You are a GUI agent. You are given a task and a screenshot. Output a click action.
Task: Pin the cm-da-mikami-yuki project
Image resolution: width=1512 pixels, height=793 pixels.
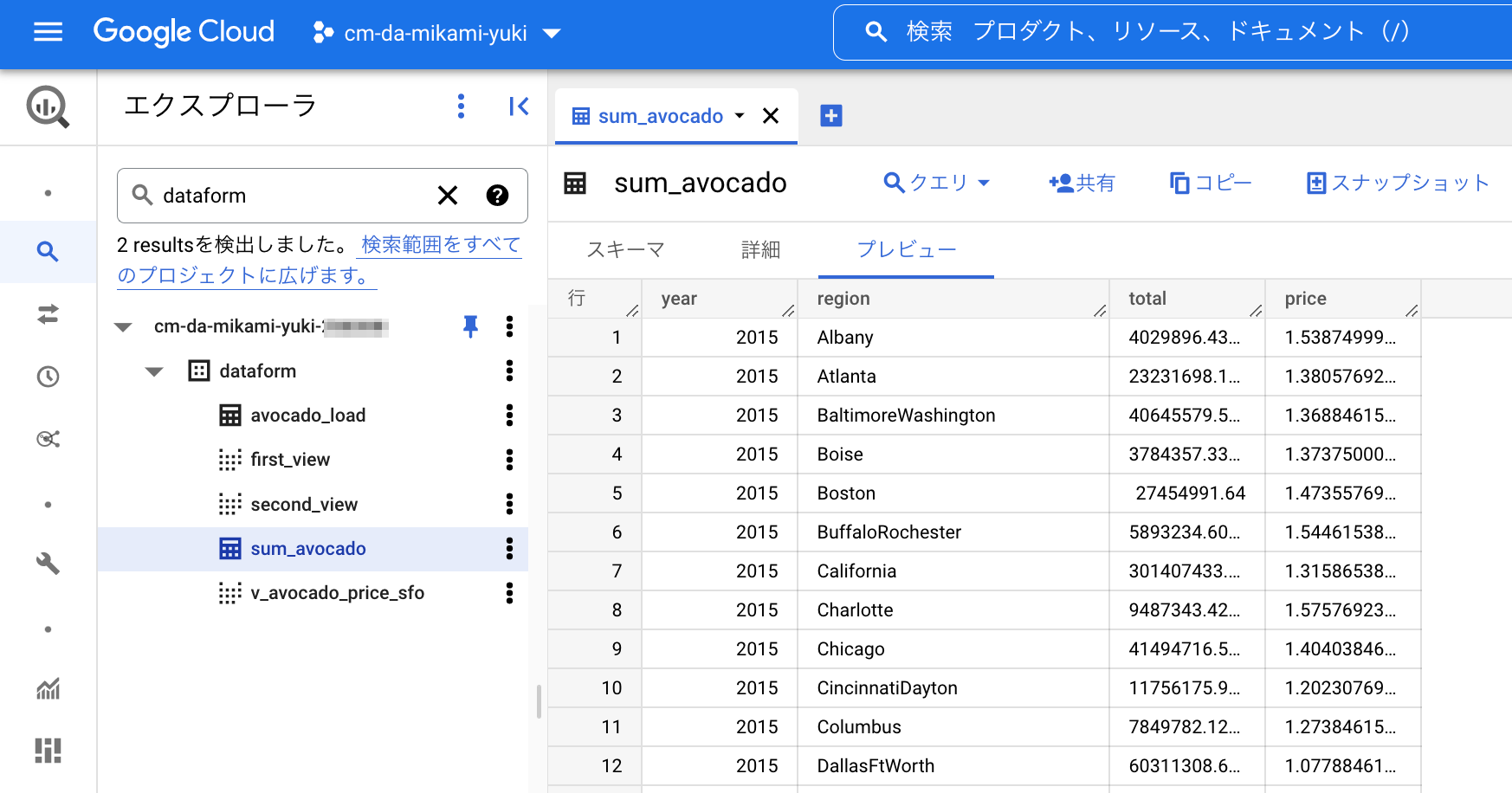[470, 327]
